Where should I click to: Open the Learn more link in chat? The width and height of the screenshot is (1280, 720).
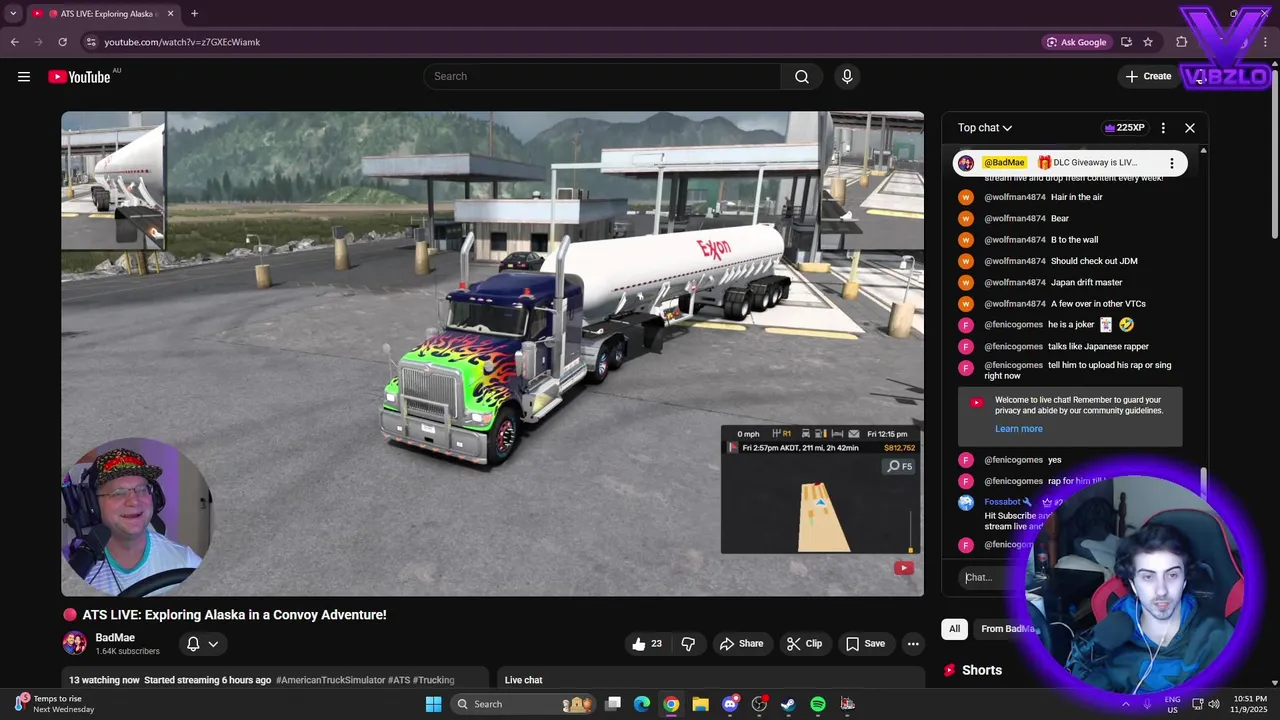tap(1018, 429)
